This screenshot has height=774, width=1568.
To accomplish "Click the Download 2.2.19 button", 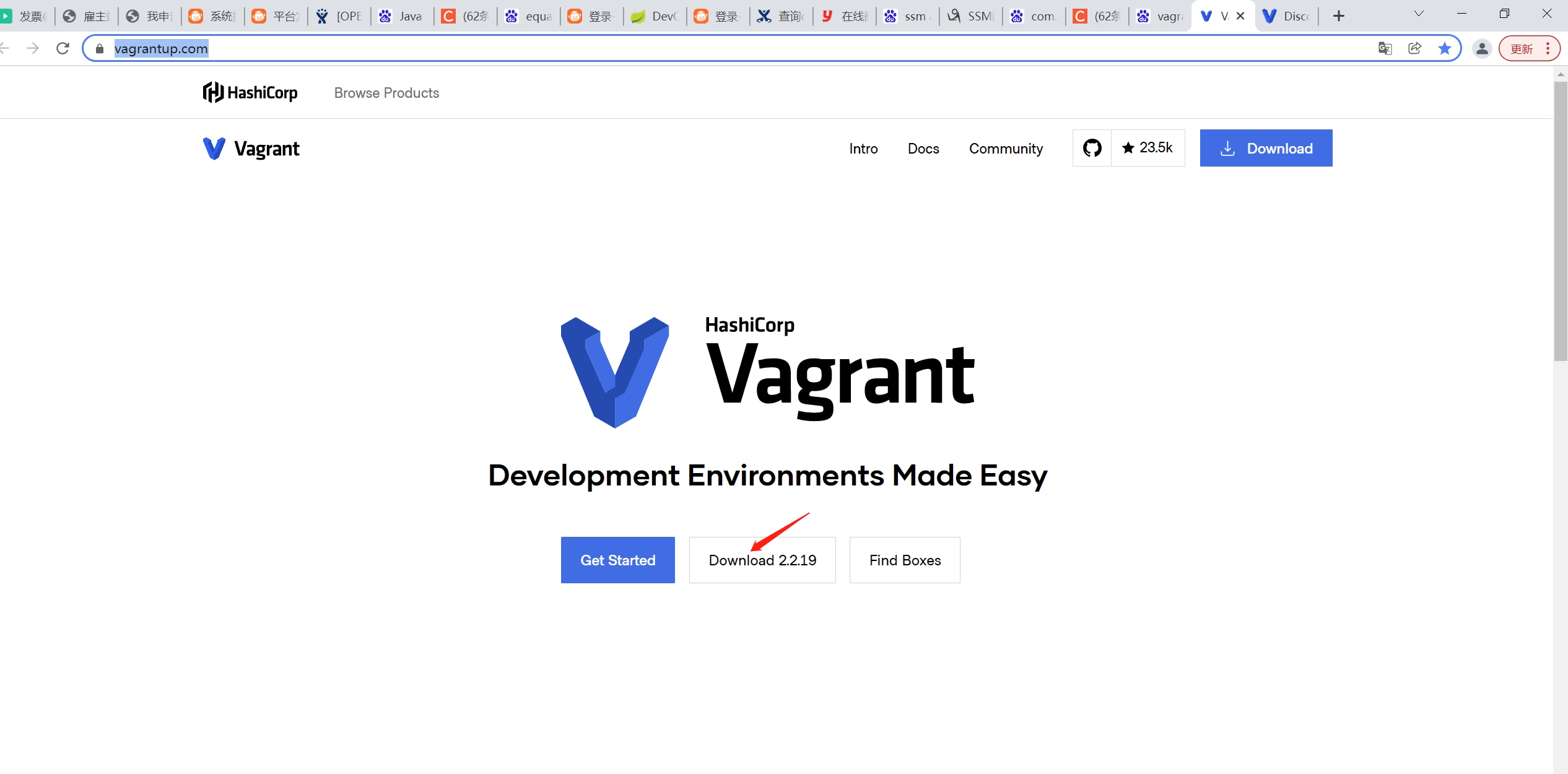I will click(x=762, y=560).
